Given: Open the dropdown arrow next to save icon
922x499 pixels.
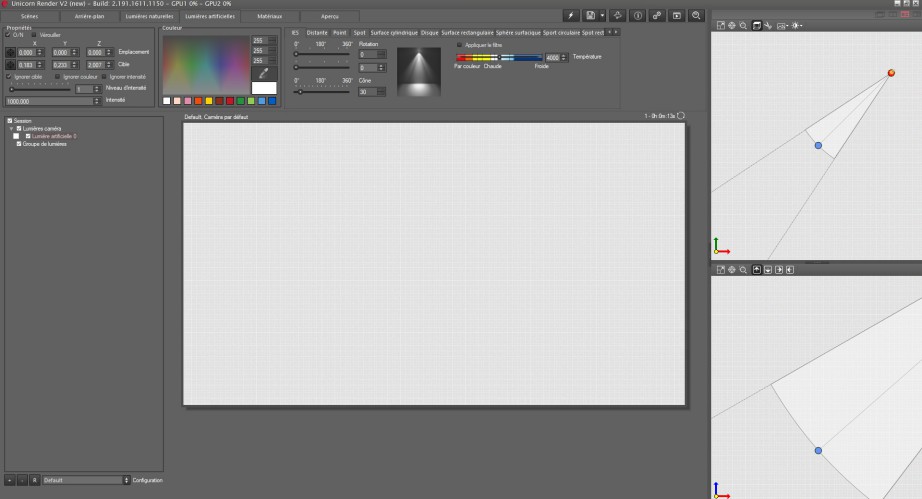Looking at the screenshot, I should 602,16.
